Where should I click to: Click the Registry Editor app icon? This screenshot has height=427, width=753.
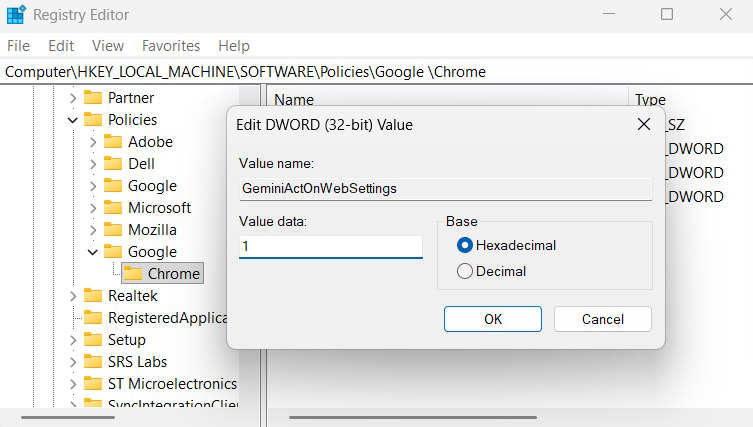[x=16, y=14]
